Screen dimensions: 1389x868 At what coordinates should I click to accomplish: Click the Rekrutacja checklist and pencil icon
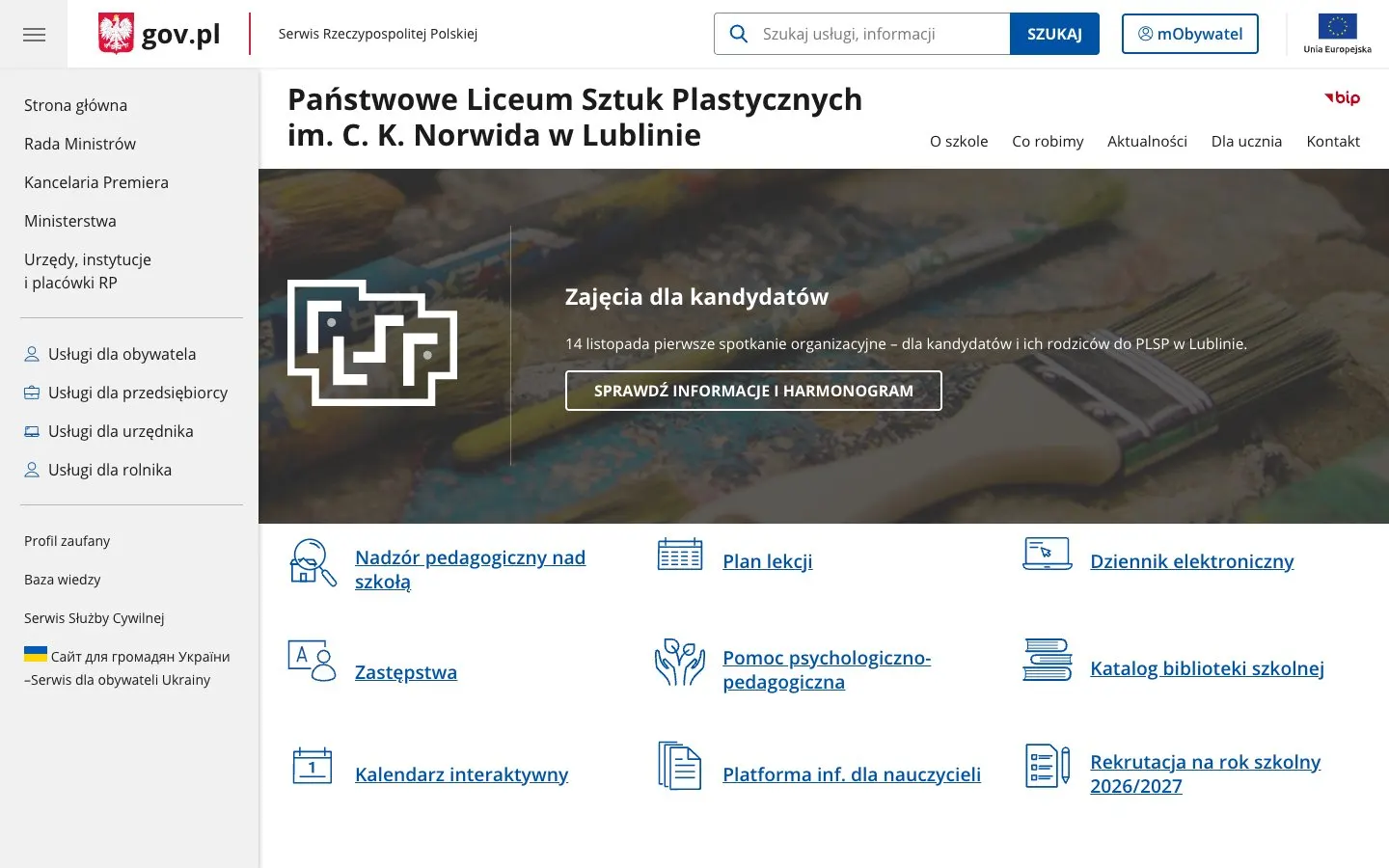[1048, 766]
